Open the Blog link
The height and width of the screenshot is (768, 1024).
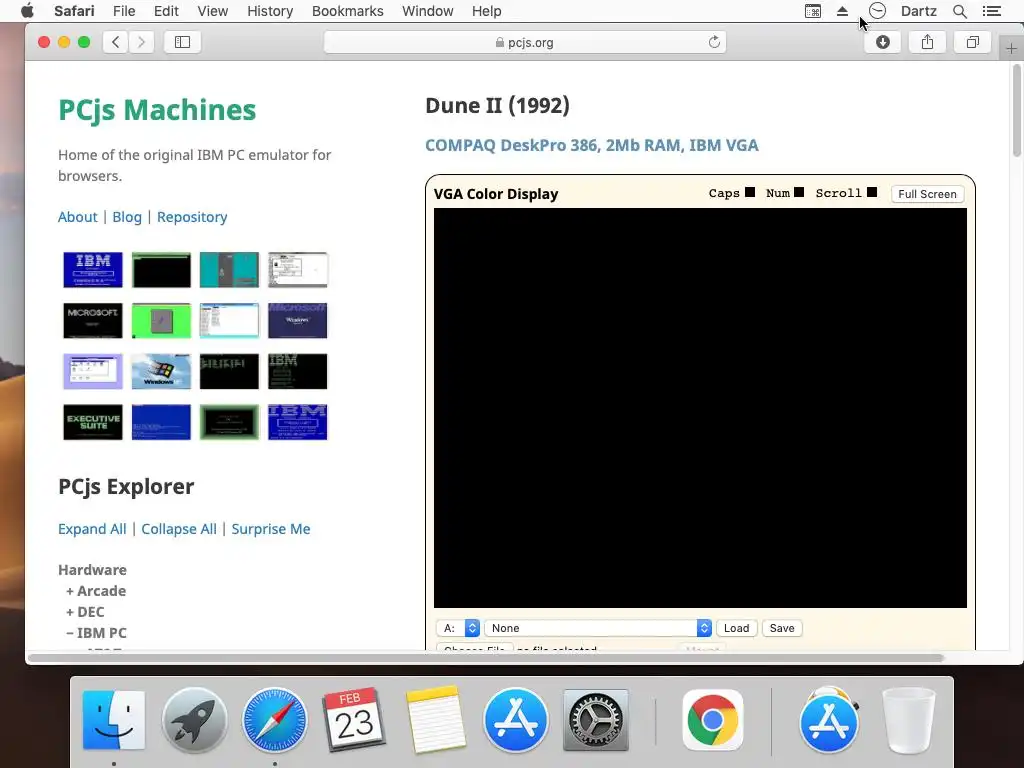click(127, 217)
